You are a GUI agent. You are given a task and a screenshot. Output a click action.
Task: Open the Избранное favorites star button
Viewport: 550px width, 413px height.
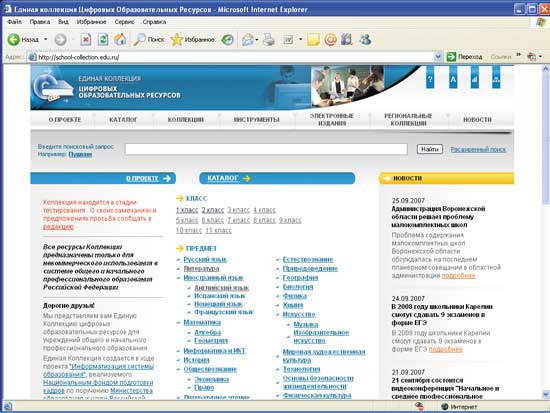pos(192,40)
